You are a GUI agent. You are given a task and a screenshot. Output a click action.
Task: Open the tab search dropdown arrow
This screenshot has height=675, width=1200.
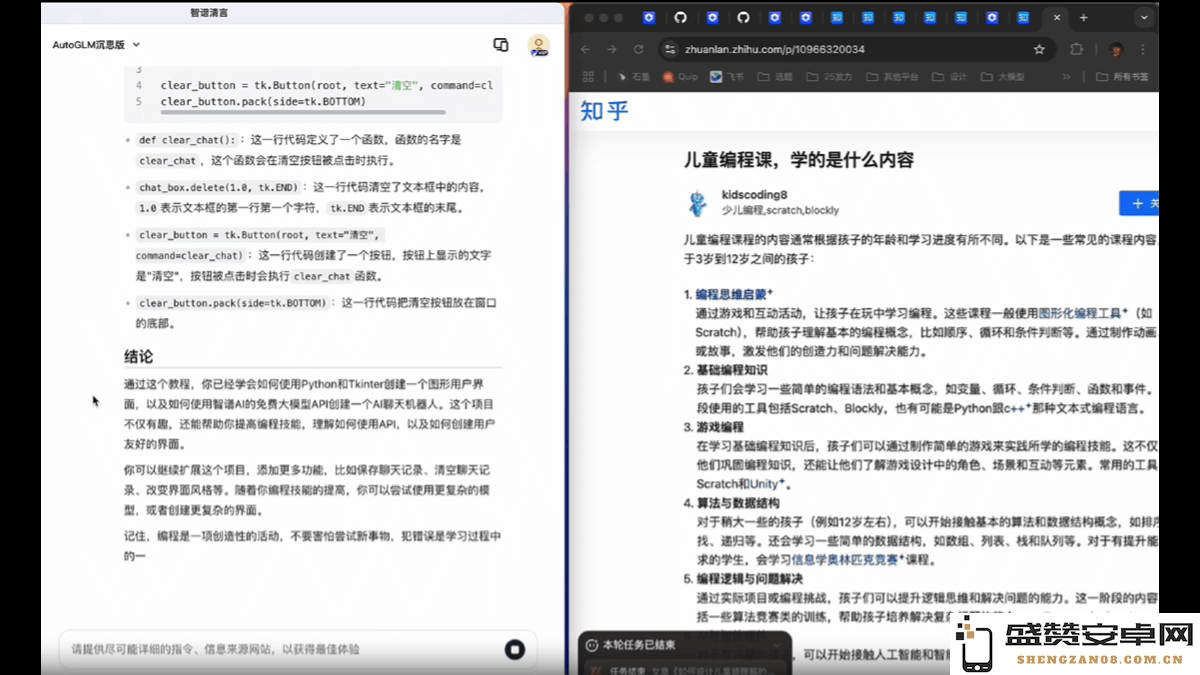pyautogui.click(x=1143, y=18)
